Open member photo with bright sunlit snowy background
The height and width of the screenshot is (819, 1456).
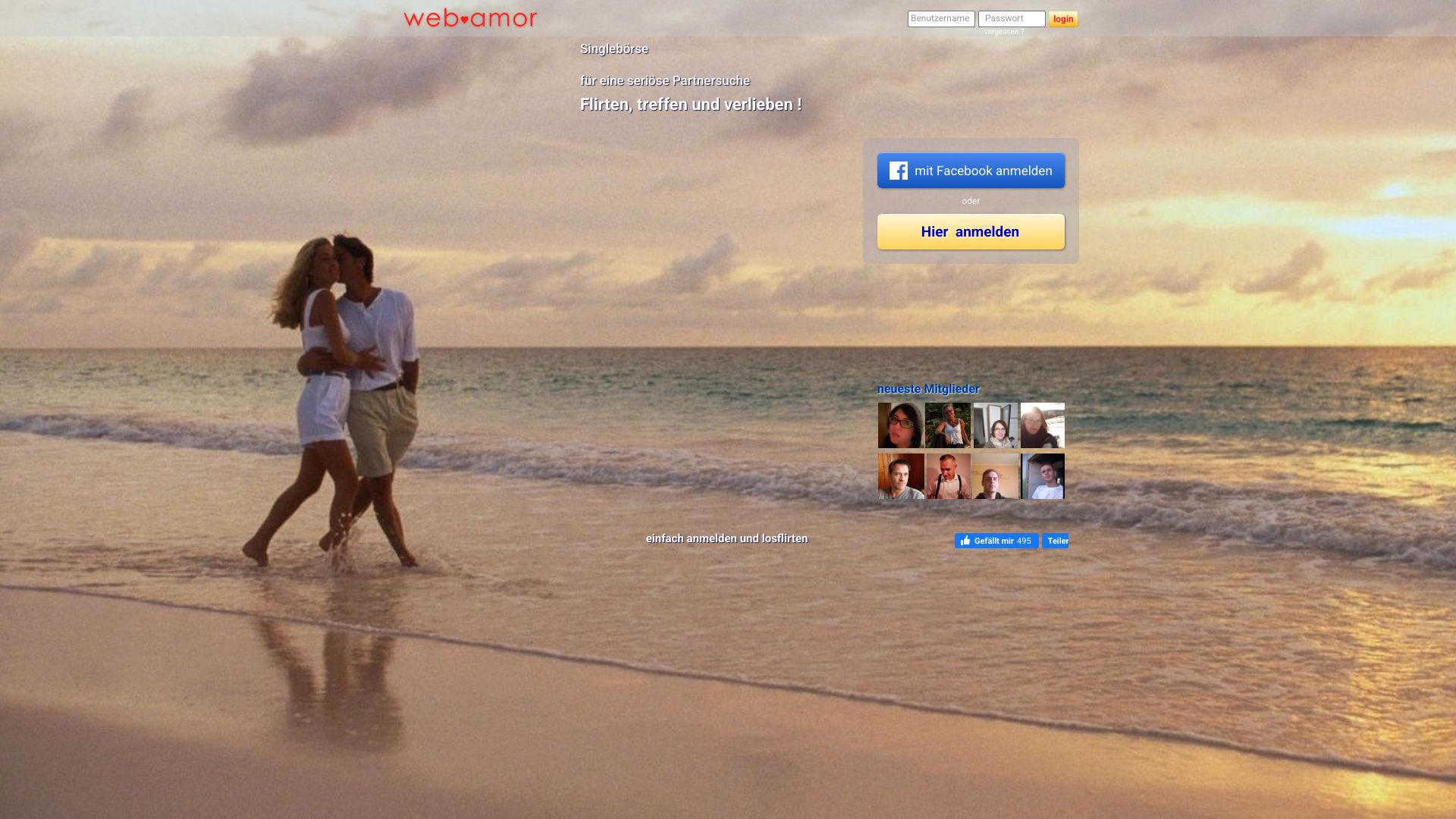(x=1042, y=425)
